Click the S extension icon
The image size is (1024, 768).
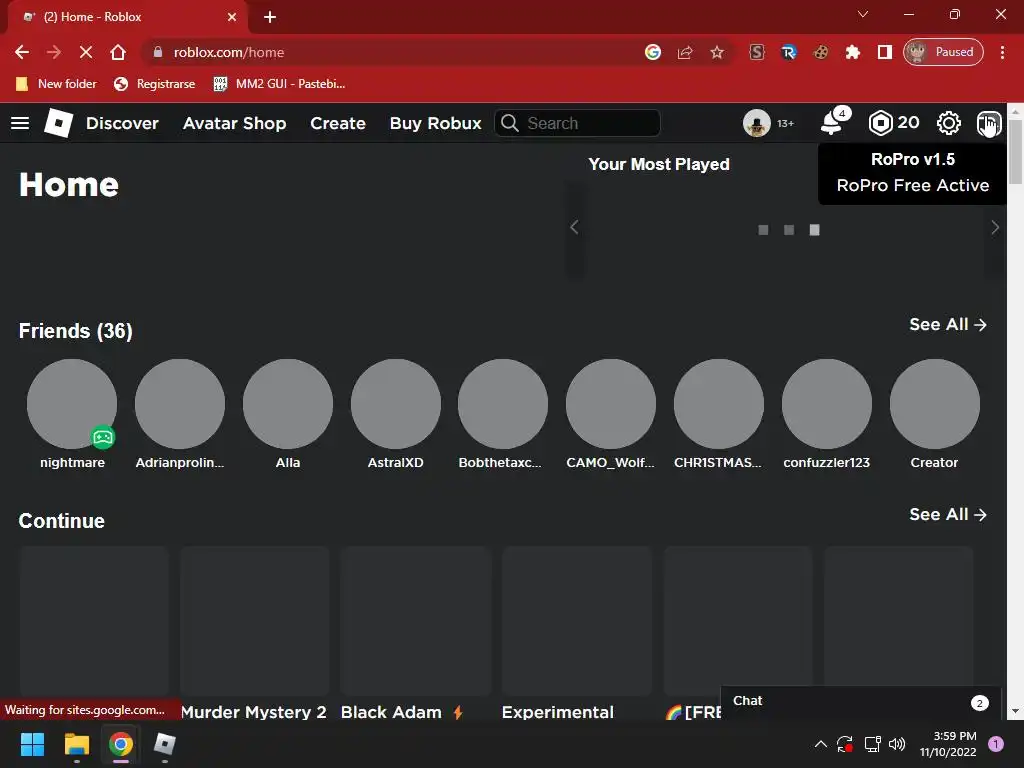[x=756, y=52]
